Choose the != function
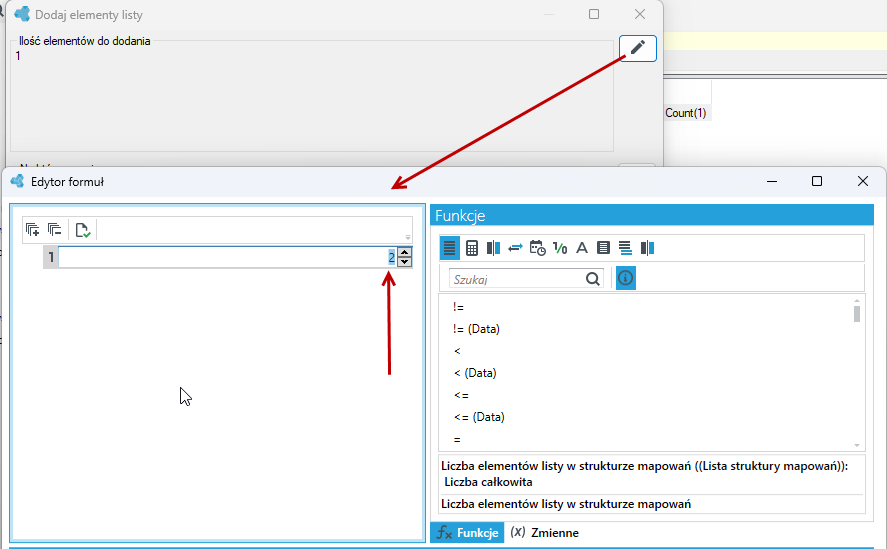This screenshot has height=549, width=887. (458, 307)
